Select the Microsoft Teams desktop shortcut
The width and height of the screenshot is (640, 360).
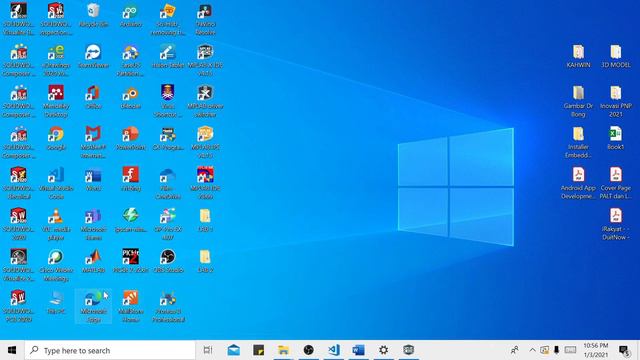point(93,224)
